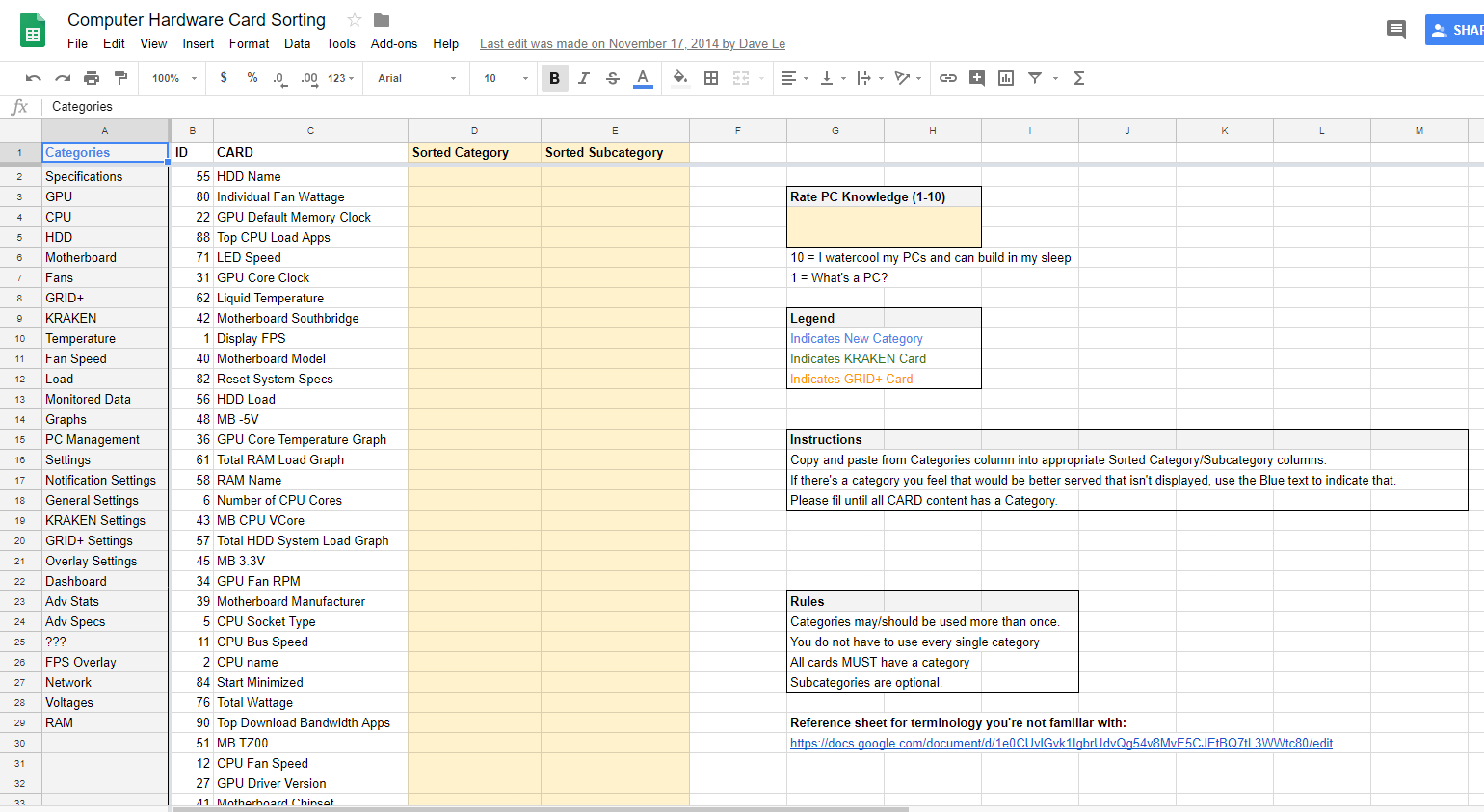The height and width of the screenshot is (812, 1484).
Task: Open Google Sheets home icon
Action: click(33, 30)
